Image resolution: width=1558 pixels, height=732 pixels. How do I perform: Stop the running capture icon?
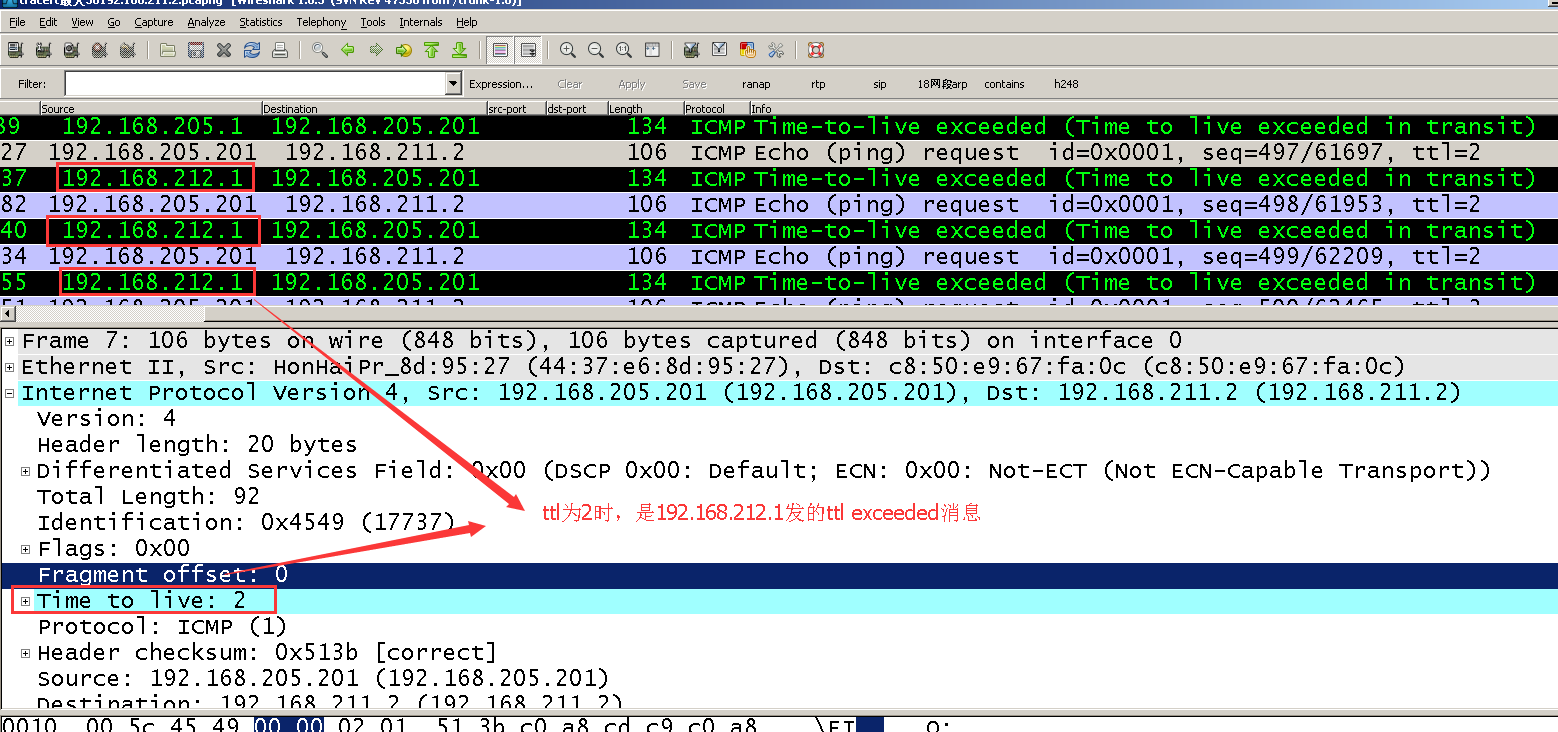pyautogui.click(x=99, y=50)
